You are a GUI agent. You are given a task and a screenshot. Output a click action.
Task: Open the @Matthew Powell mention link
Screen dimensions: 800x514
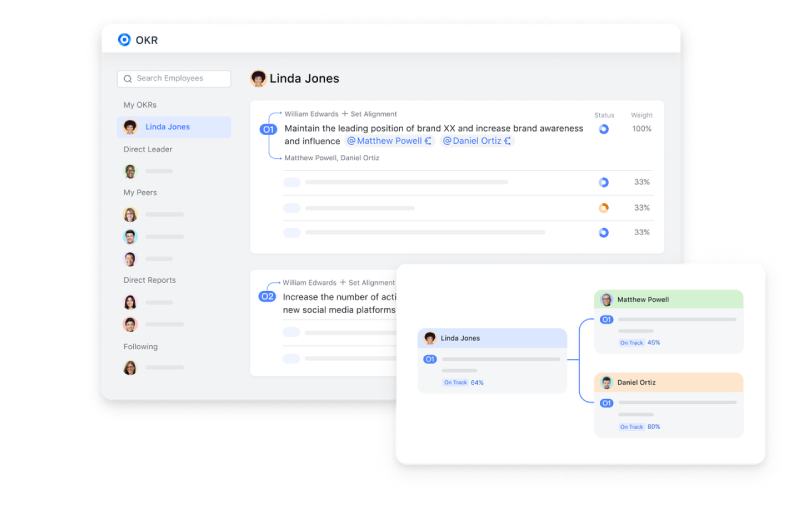click(388, 141)
